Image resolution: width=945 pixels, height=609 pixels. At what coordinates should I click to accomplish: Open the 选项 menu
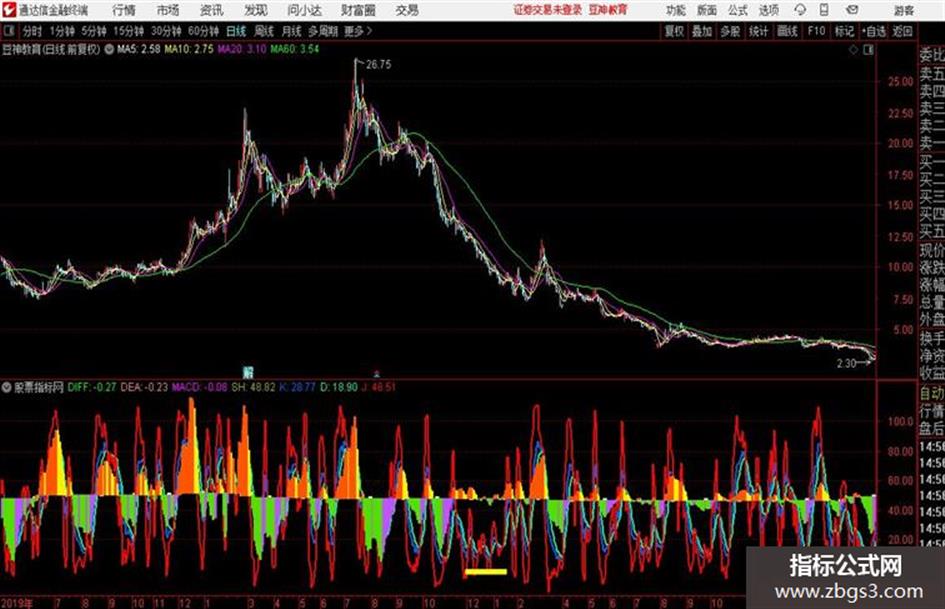(768, 10)
